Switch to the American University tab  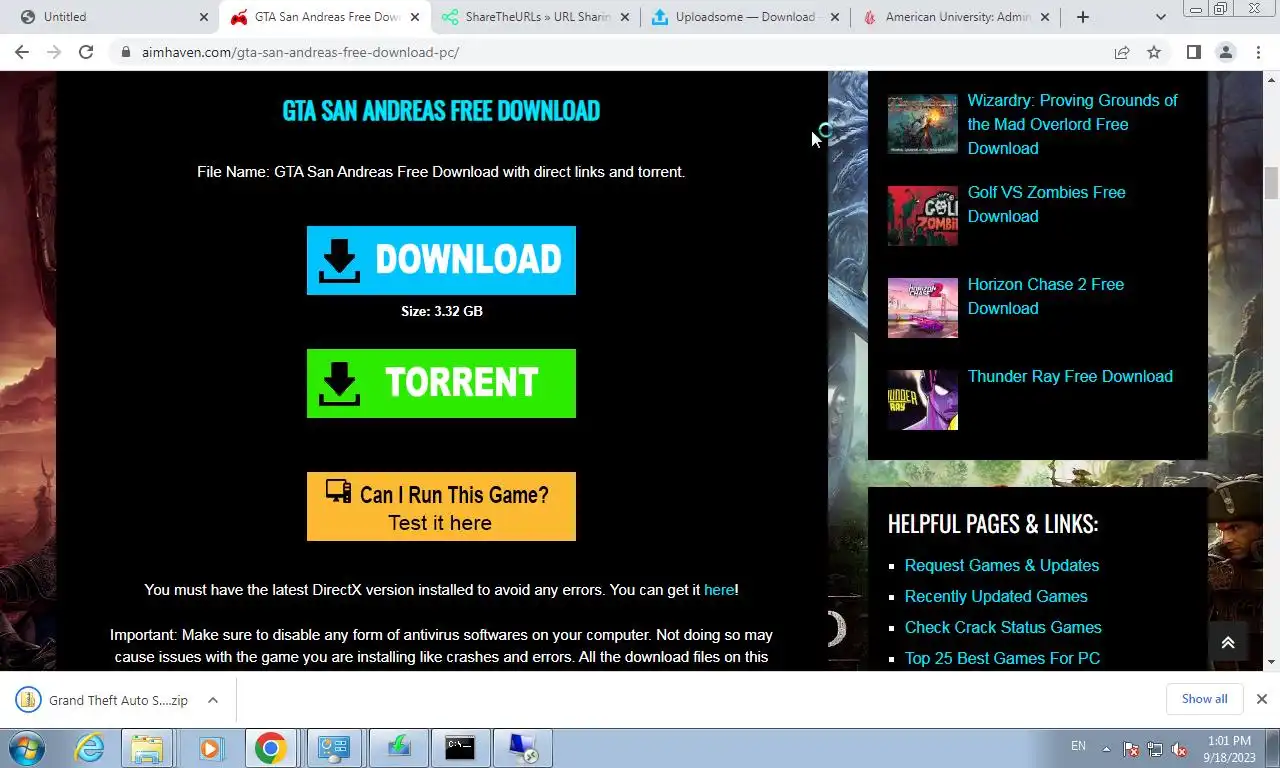coord(955,17)
